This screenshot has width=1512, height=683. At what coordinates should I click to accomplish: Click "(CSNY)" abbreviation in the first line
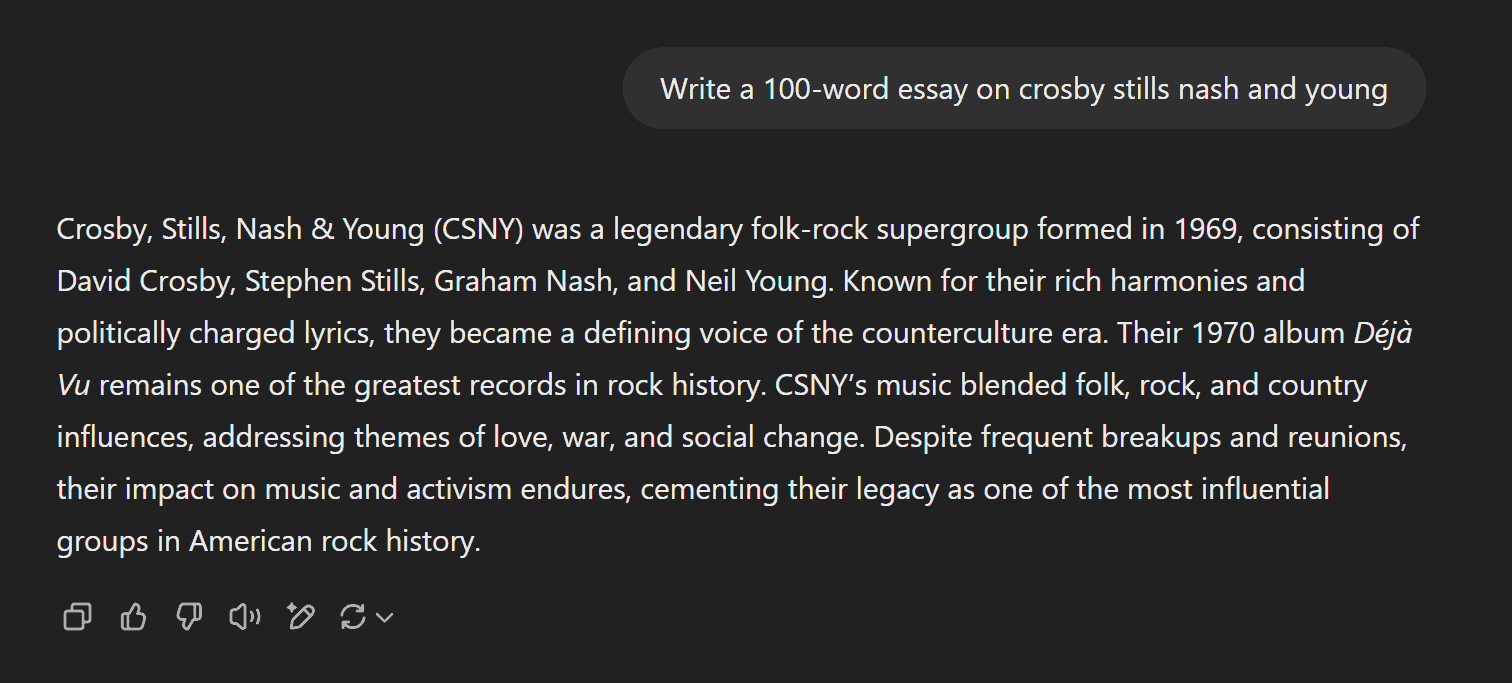pyautogui.click(x=479, y=229)
